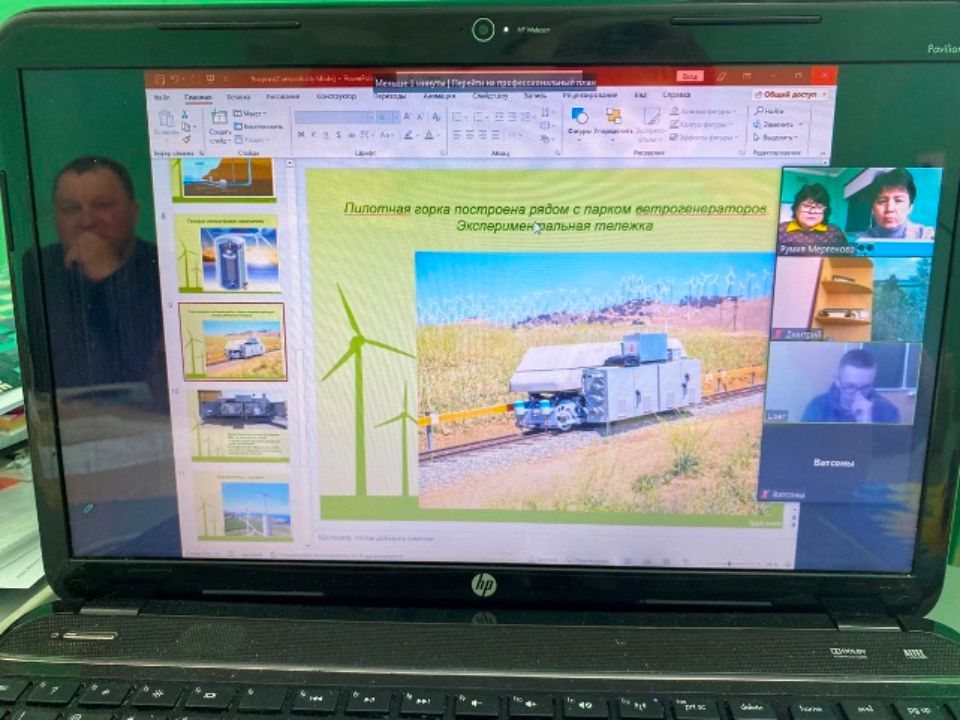Click the Cut scissors icon
The width and height of the screenshot is (960, 720).
tap(184, 115)
